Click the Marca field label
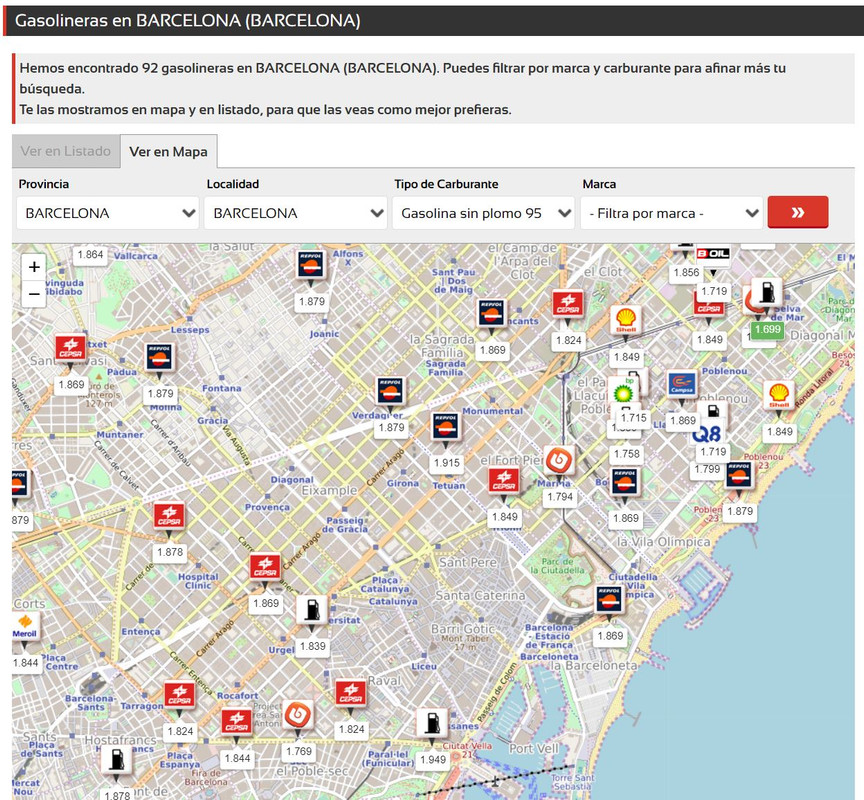 (x=599, y=184)
